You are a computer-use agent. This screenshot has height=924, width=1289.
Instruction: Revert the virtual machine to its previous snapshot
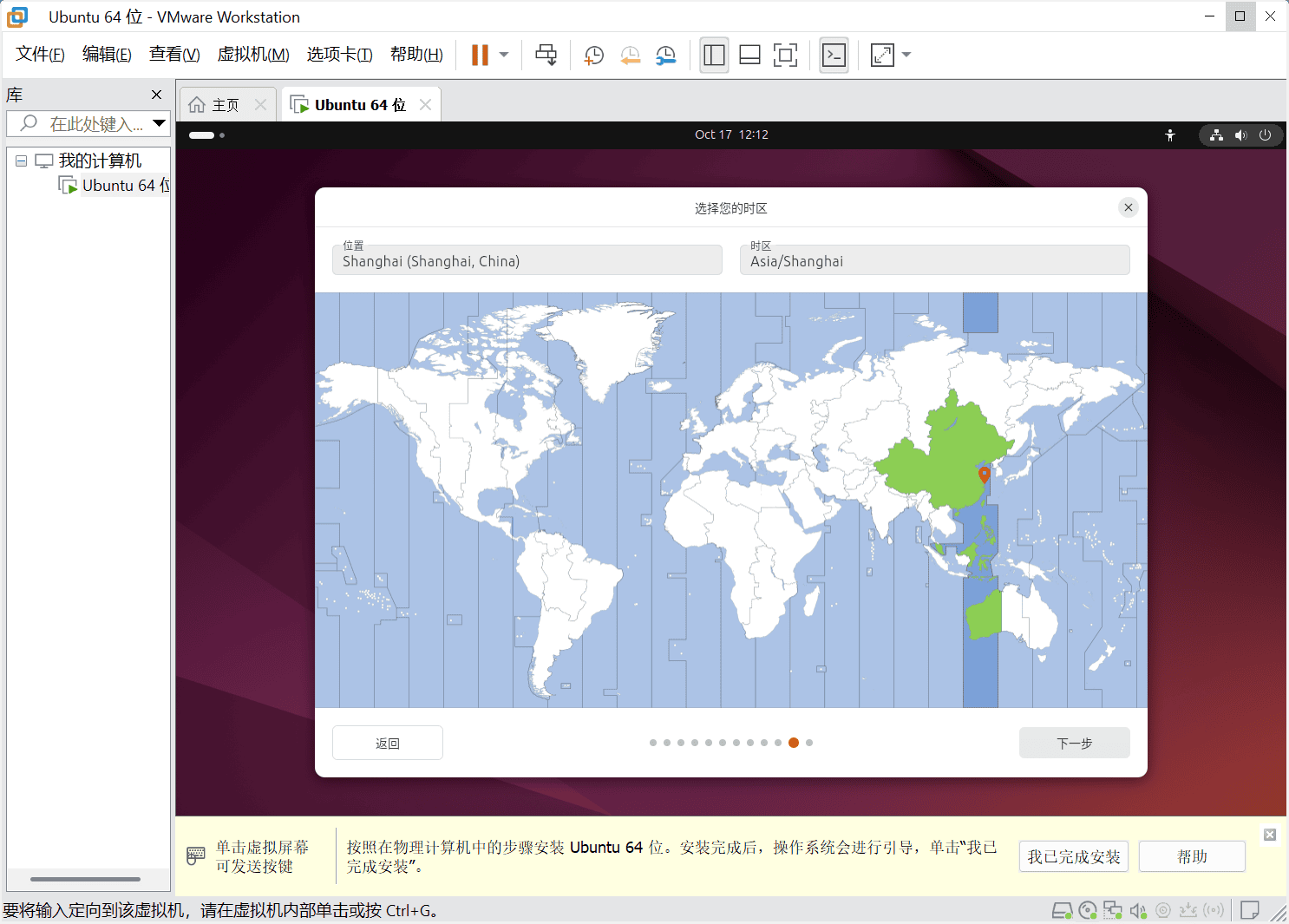tap(631, 55)
